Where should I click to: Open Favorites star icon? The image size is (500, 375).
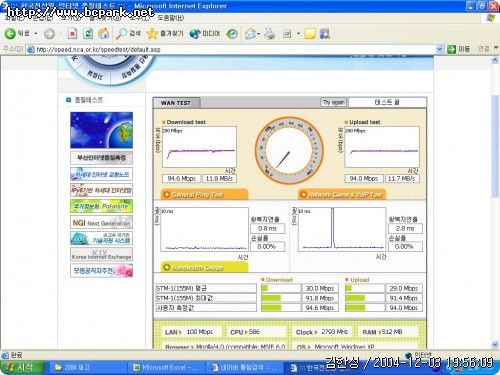[152, 33]
